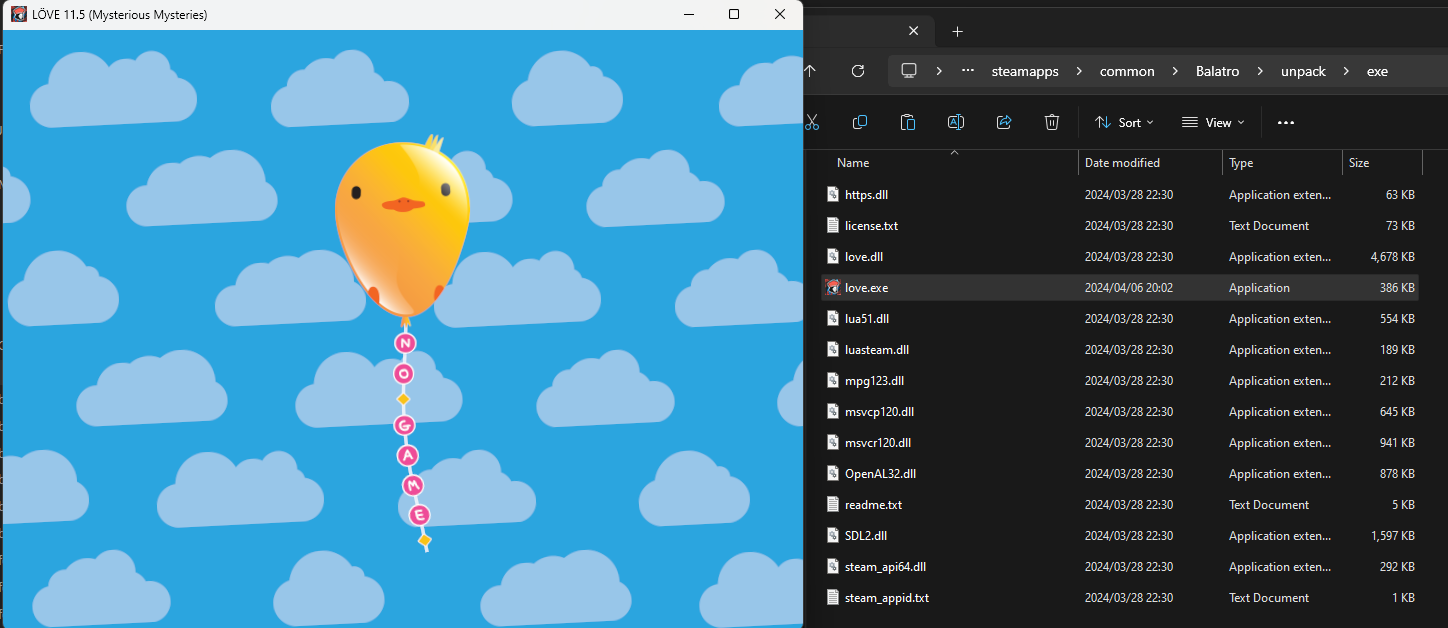Image resolution: width=1448 pixels, height=628 pixels.
Task: Click the 1,597 KB size value
Action: [x=1392, y=535]
